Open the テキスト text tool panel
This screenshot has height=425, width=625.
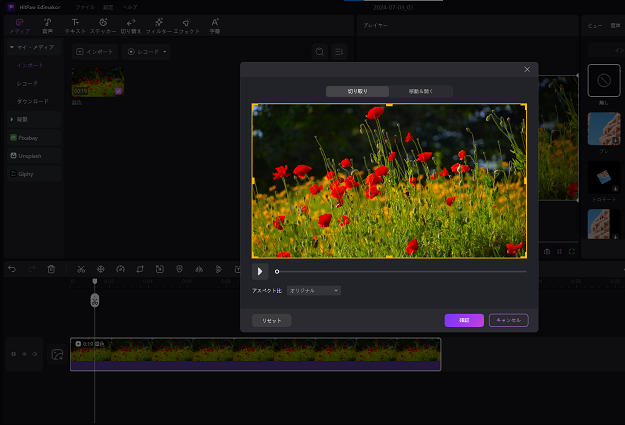point(75,26)
